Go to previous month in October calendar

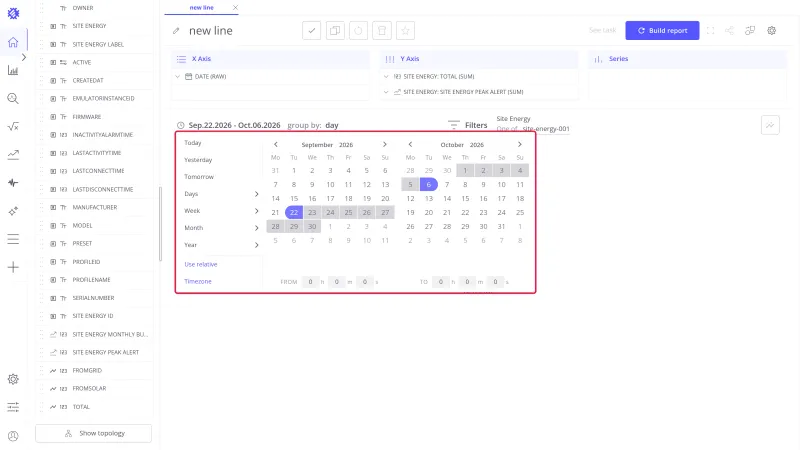(x=410, y=144)
